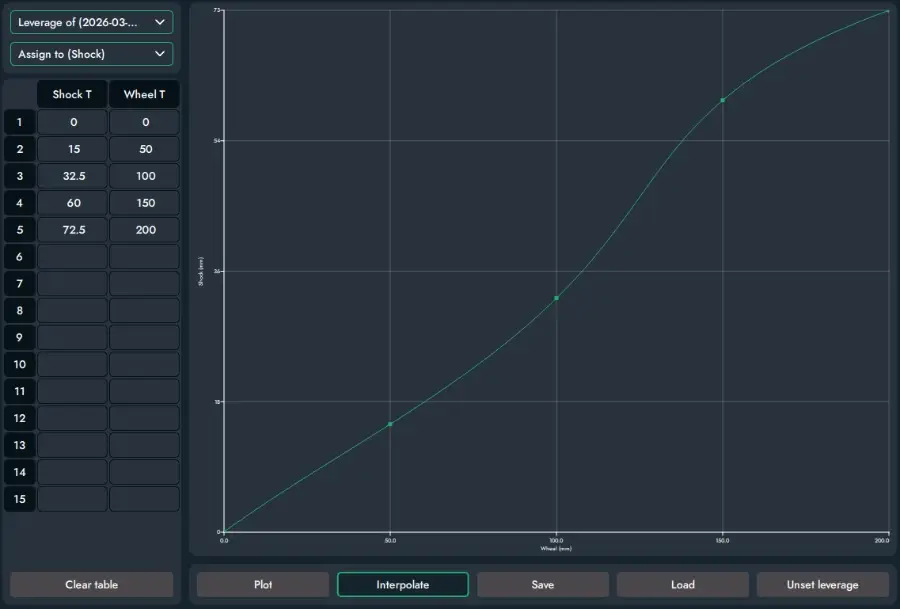Viewport: 900px width, 609px height.
Task: Click Wheel T cell with value 200
Action: (145, 230)
